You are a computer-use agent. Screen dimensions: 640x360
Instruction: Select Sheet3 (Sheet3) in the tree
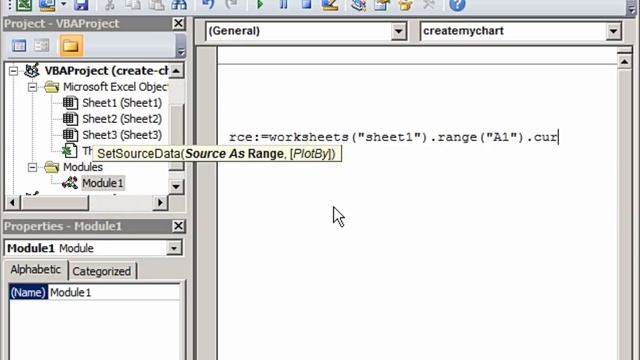(122, 135)
